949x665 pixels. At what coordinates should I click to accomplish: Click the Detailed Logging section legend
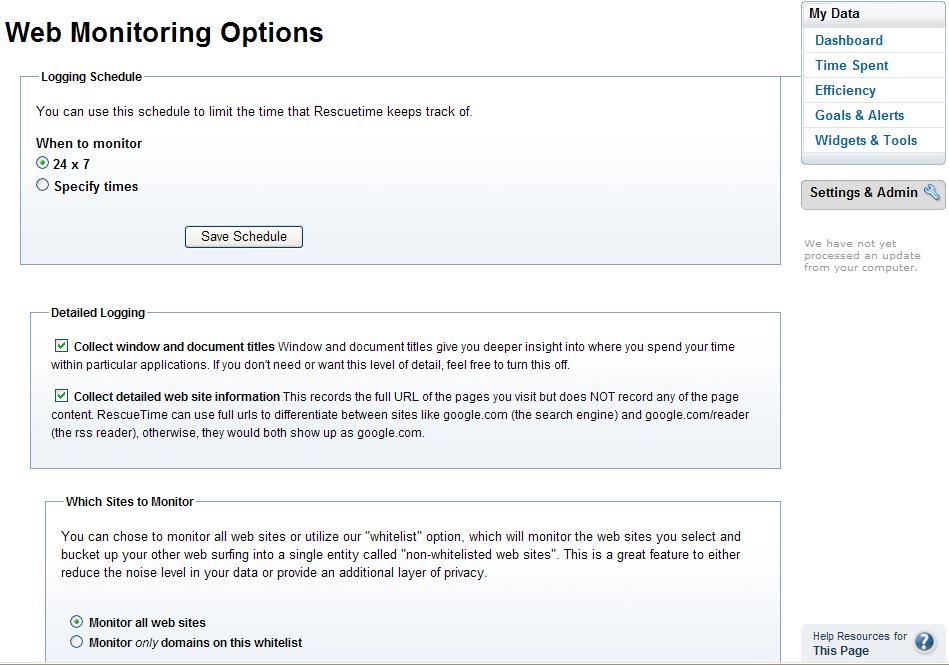pos(98,313)
